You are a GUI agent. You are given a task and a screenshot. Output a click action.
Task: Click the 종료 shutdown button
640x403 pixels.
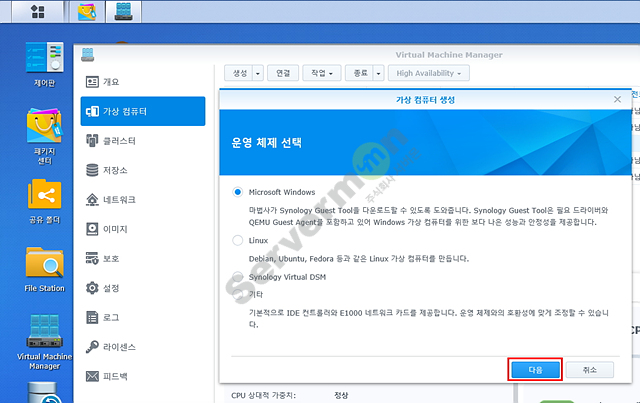360,73
